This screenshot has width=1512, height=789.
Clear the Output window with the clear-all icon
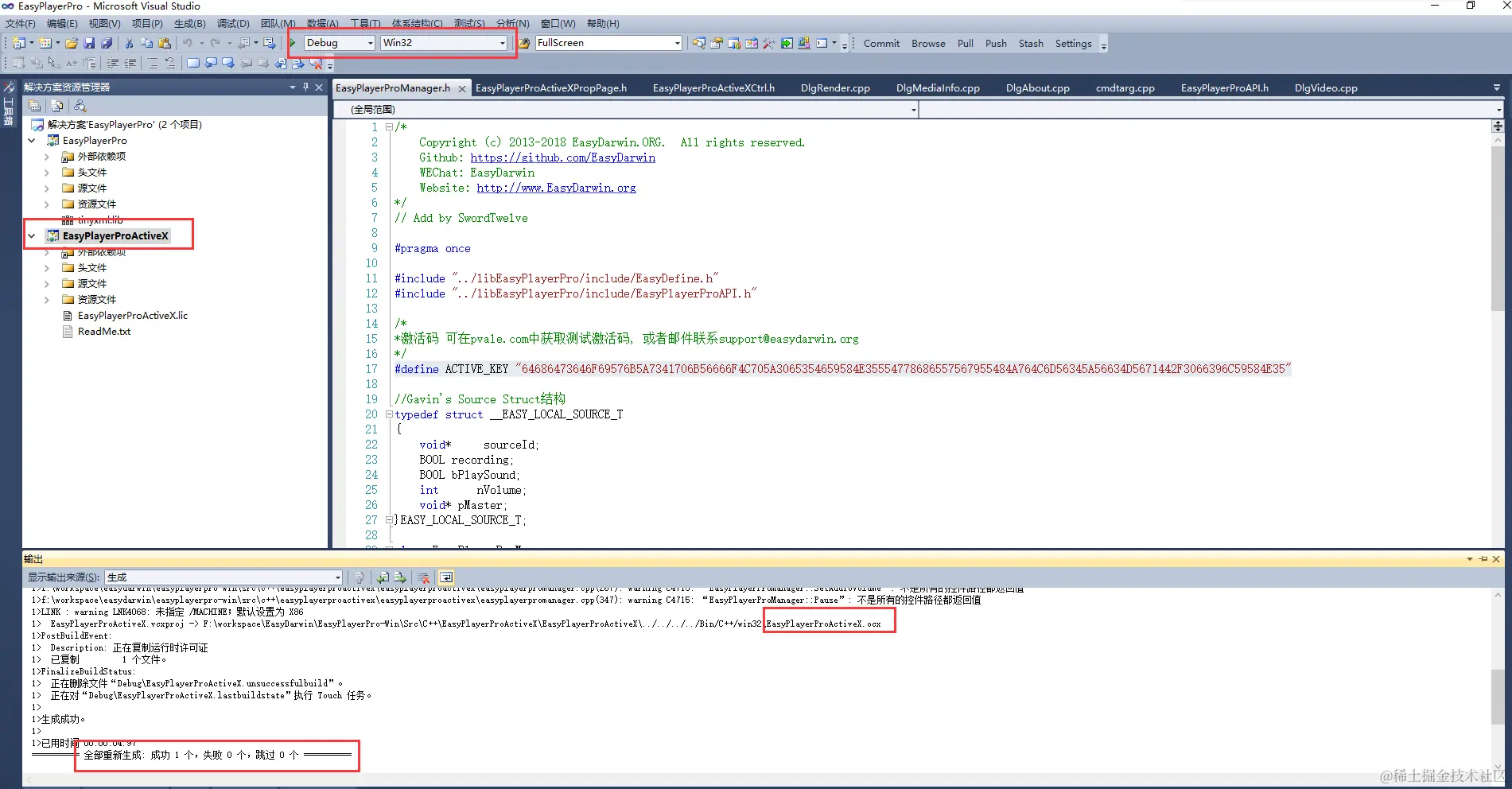point(424,577)
